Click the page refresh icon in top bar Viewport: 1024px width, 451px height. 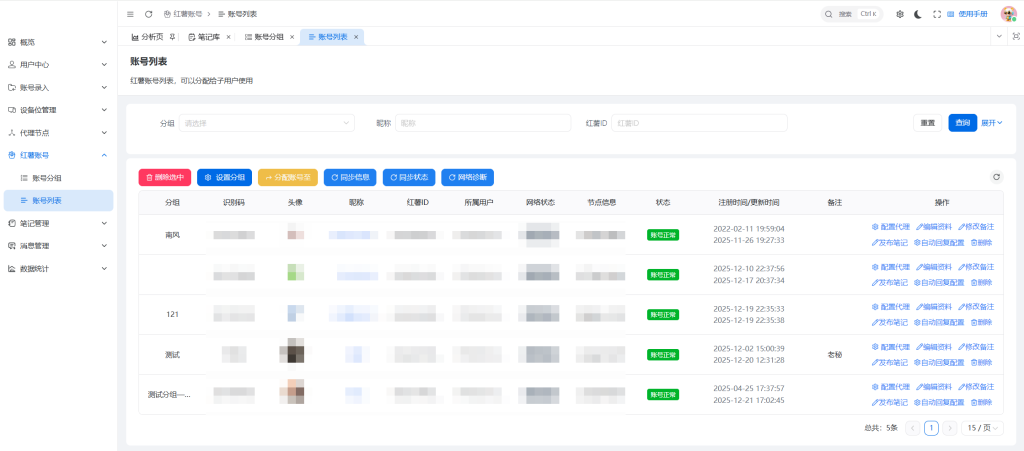point(149,14)
